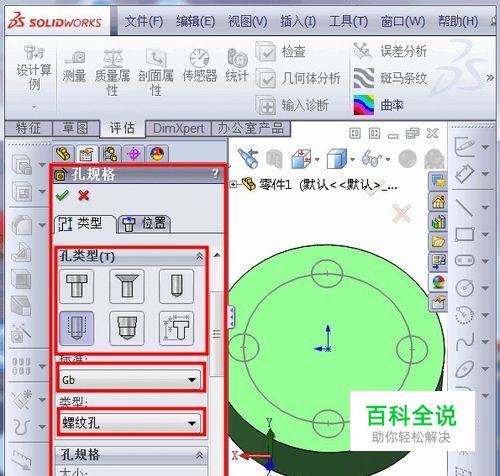Select tapered tap hole type icon

(x=127, y=328)
